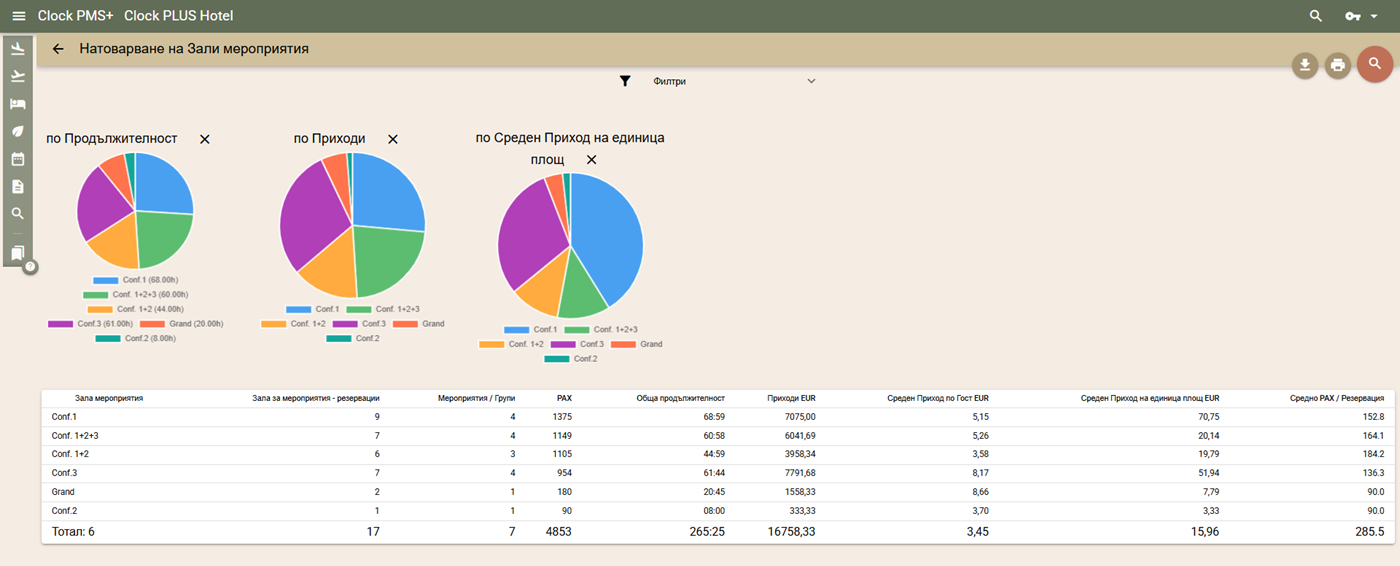
Task: Click the Приходи EUR column header
Action: [791, 398]
